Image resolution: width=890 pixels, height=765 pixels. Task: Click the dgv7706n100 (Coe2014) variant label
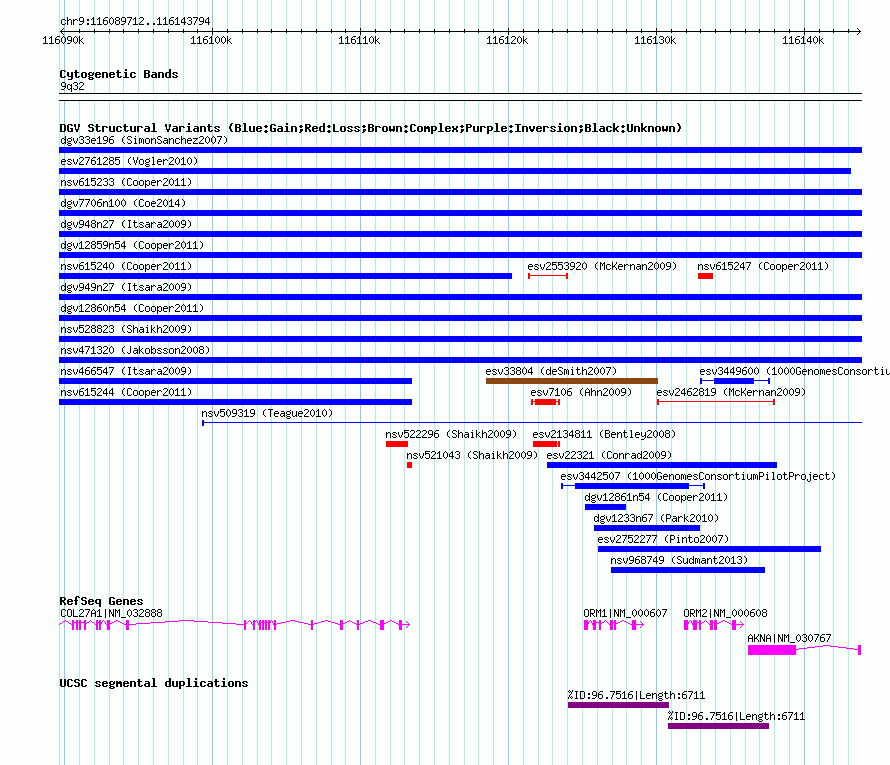123,203
